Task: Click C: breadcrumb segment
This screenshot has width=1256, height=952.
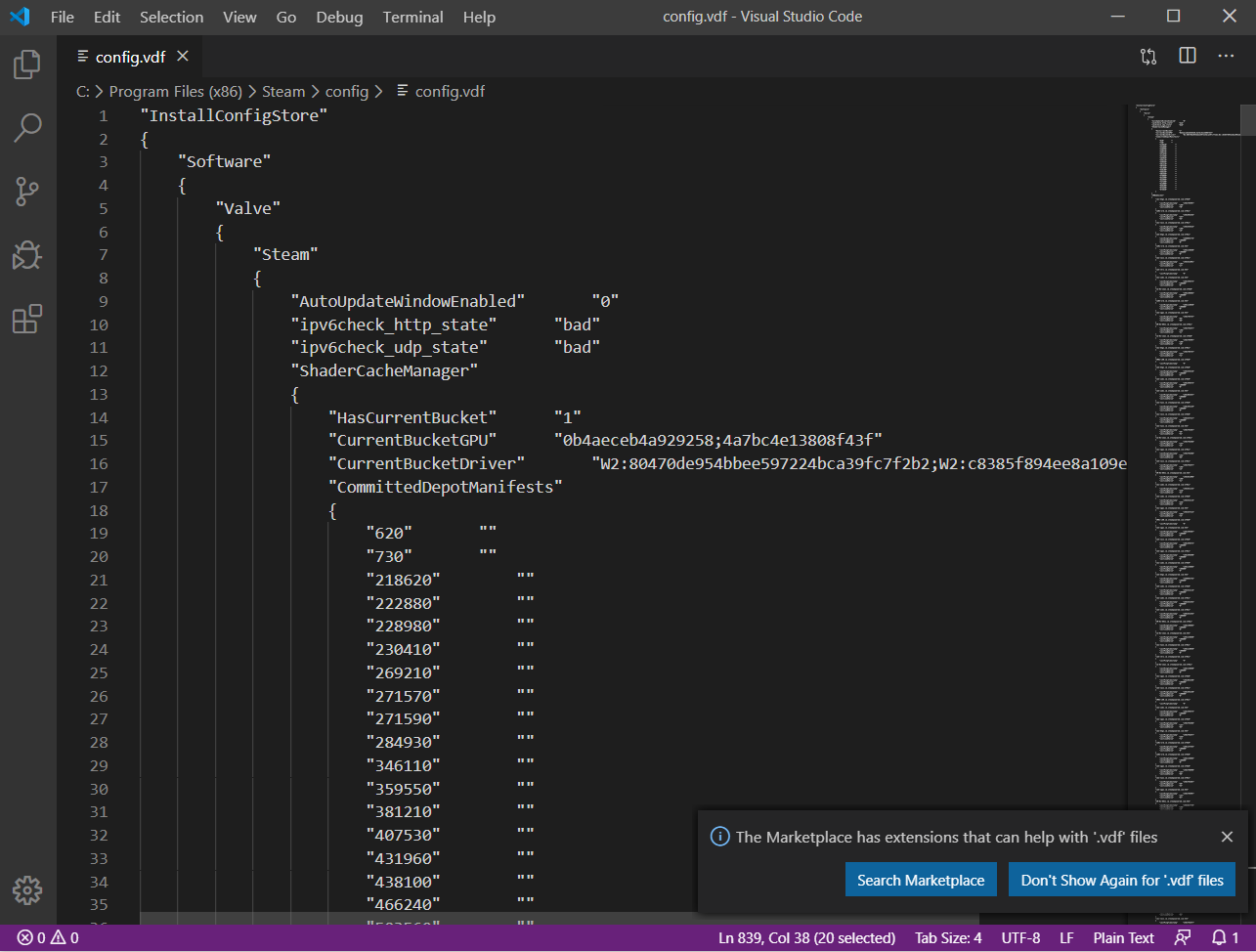Action: coord(83,91)
